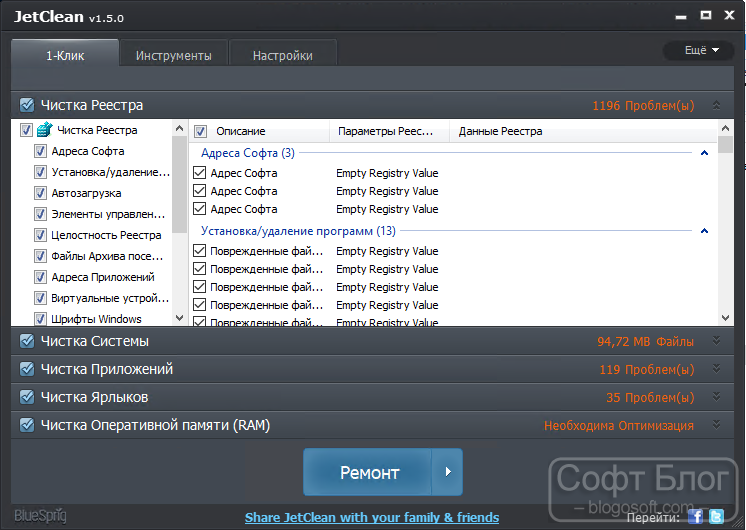This screenshot has width=746, height=530.
Task: Select second Адрес Софта result row text
Action: pos(244,191)
